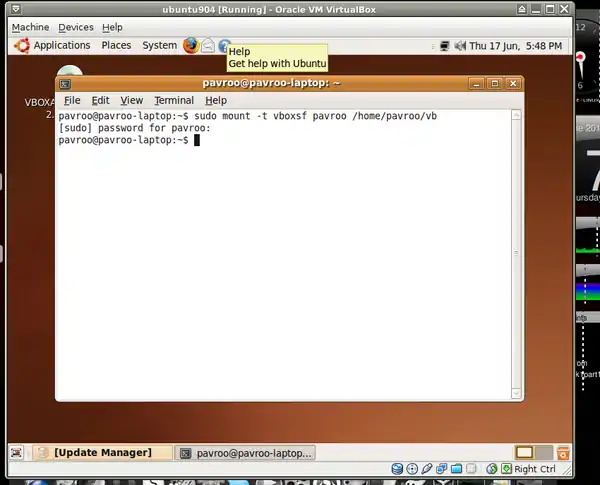Switch to the first workspace in switcher
This screenshot has width=600, height=485.
(525, 453)
